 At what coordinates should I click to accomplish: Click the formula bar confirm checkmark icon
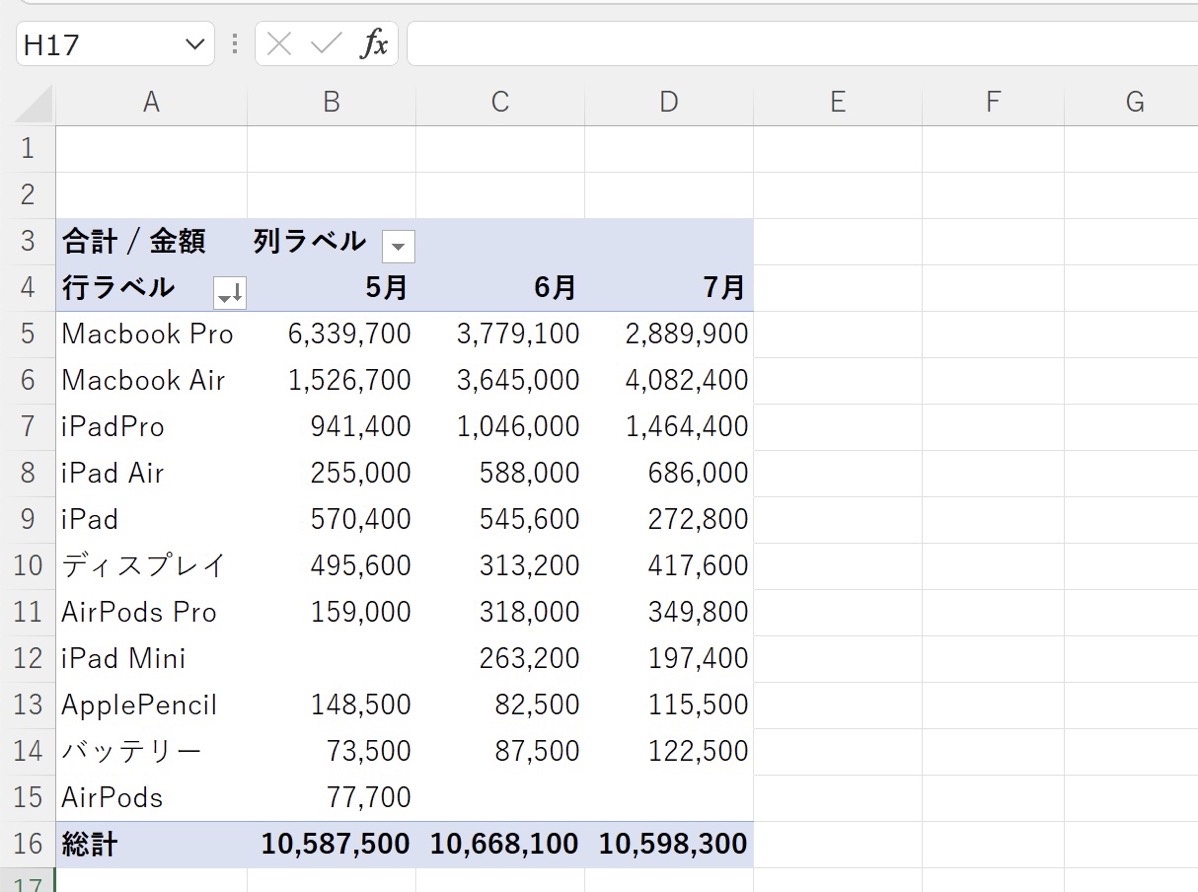(326, 44)
